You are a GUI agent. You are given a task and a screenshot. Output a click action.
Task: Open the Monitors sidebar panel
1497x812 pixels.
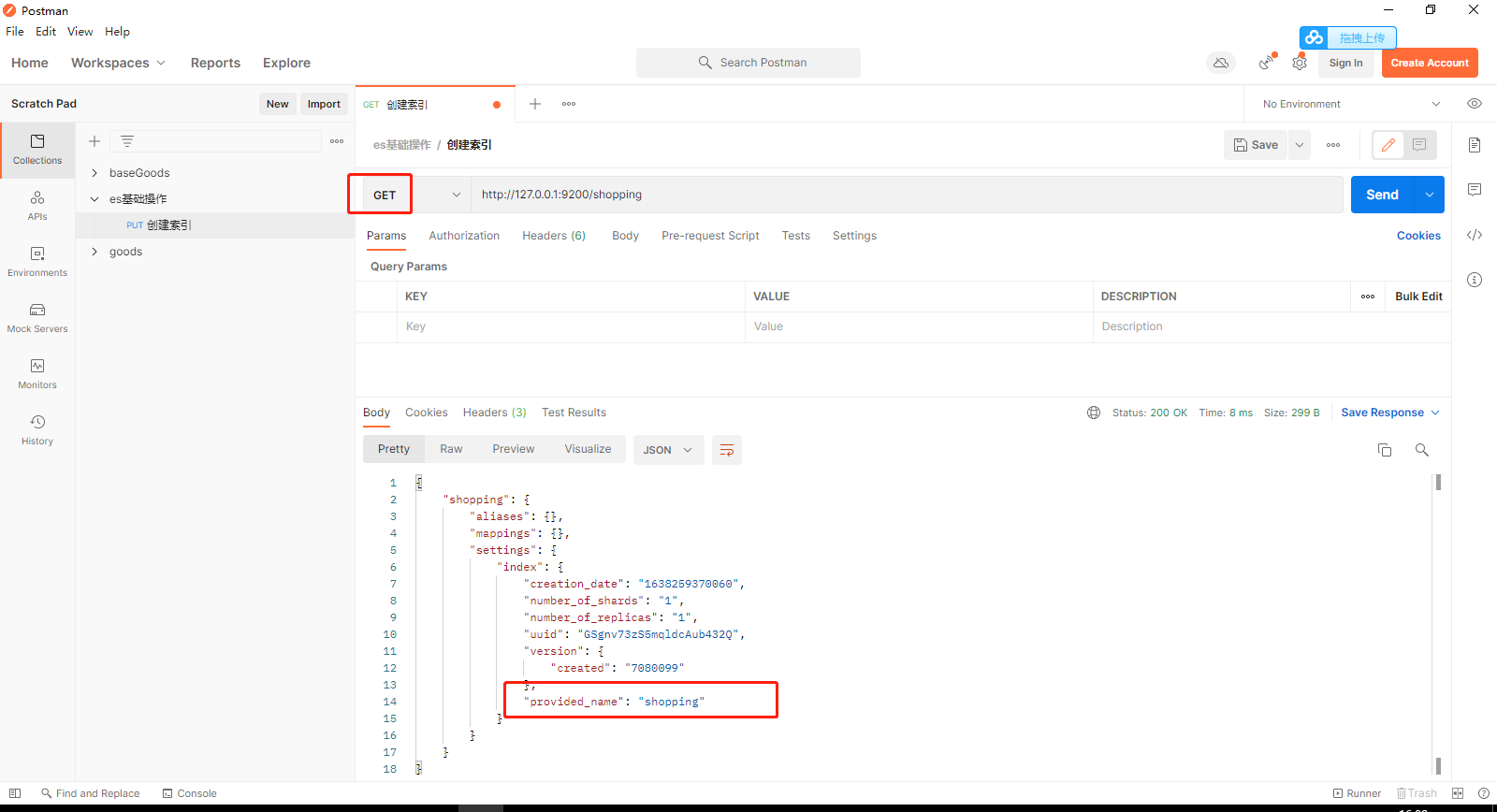(x=37, y=374)
